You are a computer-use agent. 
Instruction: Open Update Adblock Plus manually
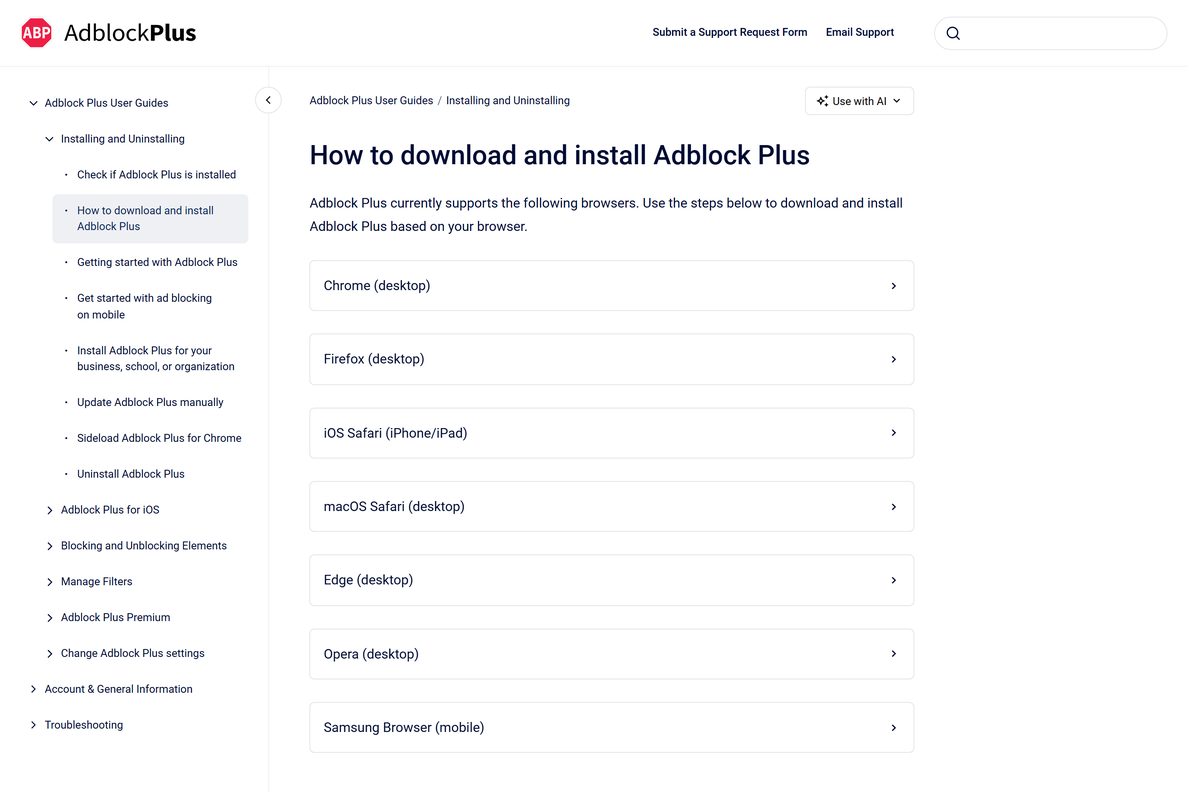click(150, 402)
